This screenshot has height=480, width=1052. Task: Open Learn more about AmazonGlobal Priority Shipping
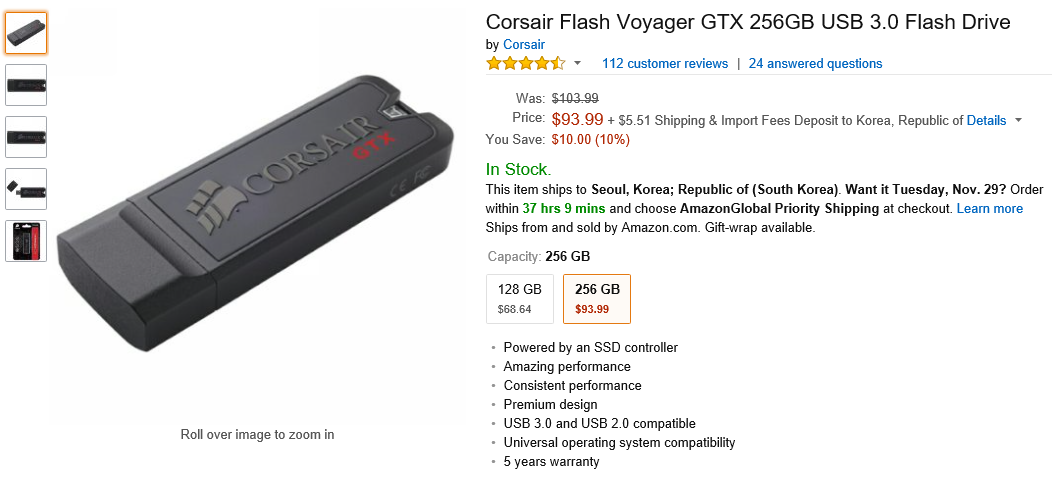[x=989, y=209]
